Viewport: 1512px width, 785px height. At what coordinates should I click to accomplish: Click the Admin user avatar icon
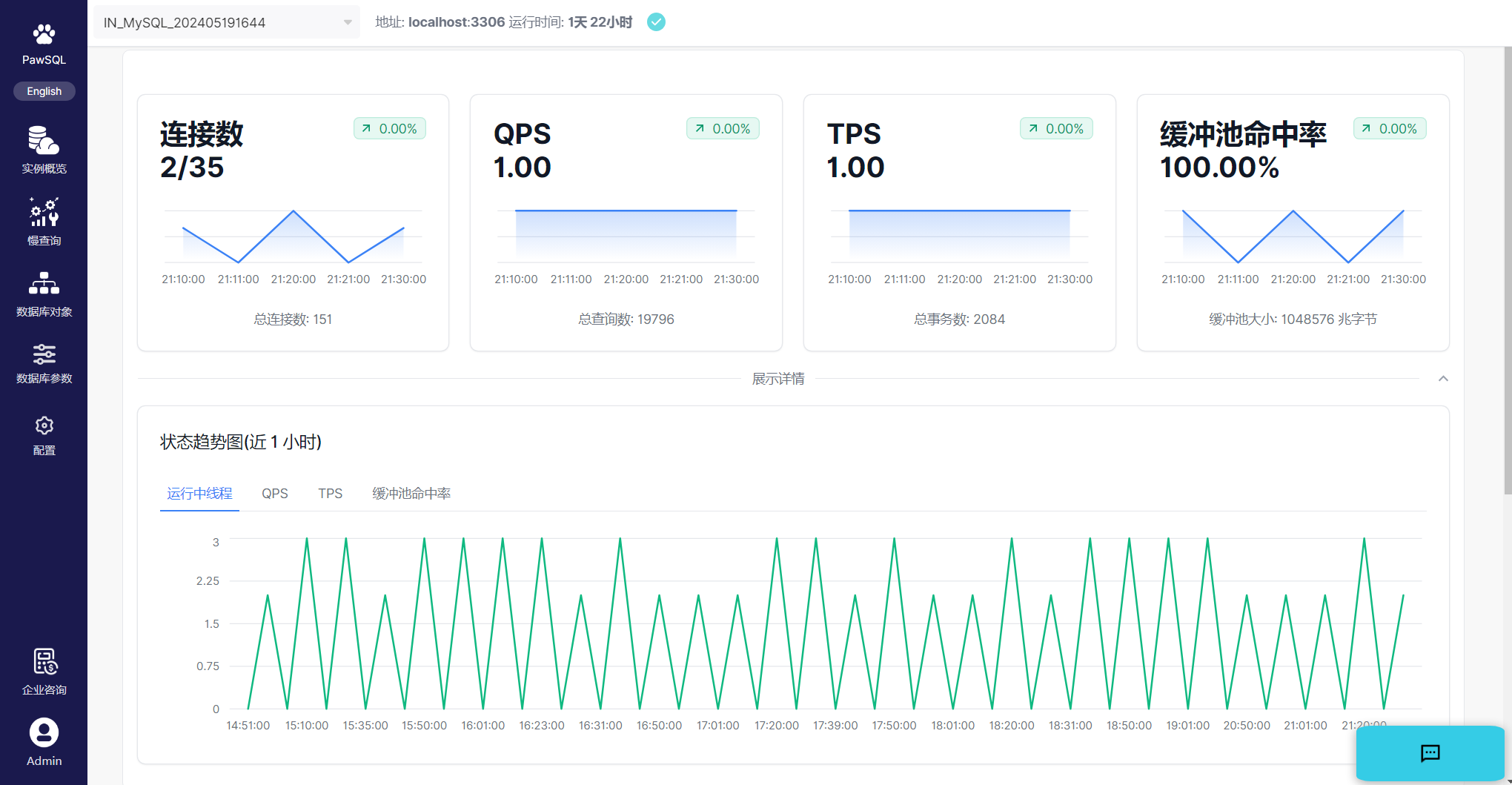pos(44,733)
